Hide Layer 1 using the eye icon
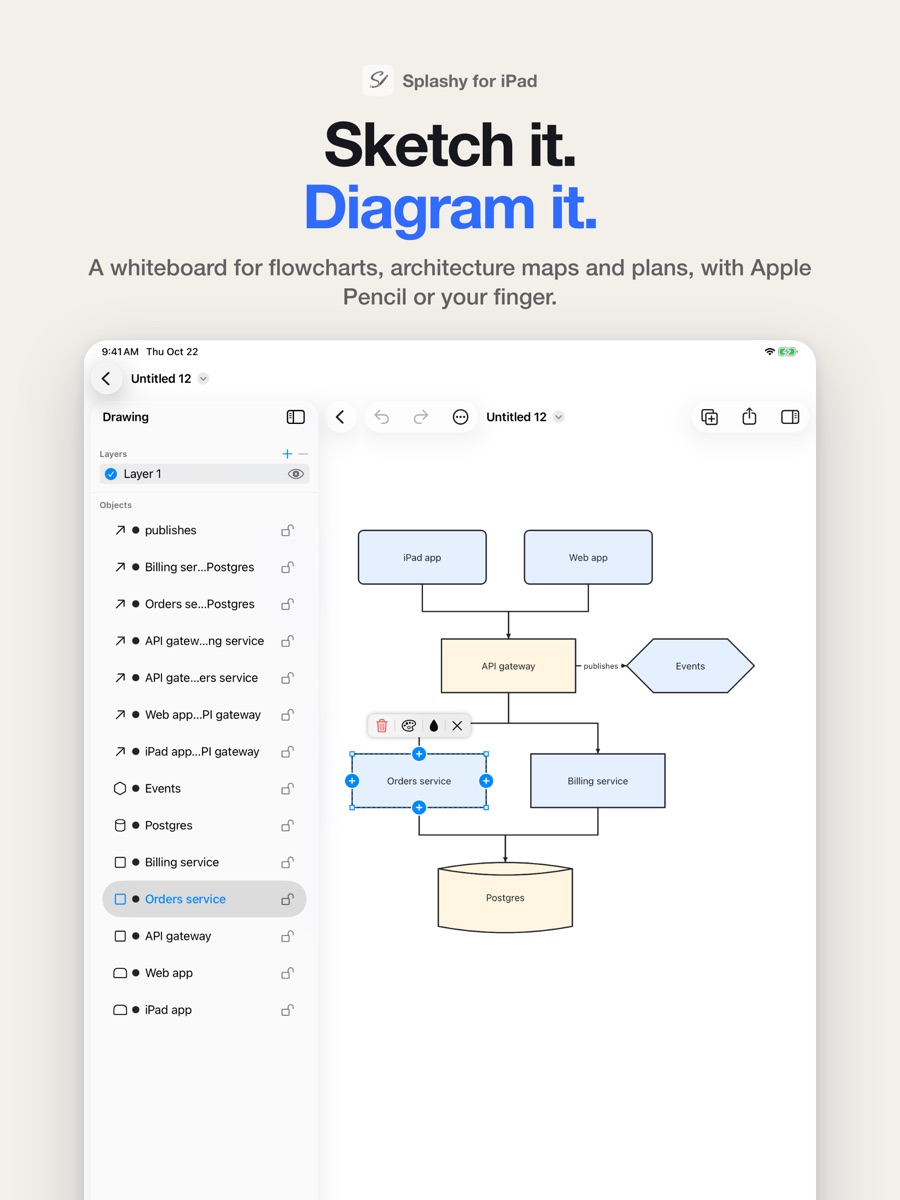 (296, 474)
